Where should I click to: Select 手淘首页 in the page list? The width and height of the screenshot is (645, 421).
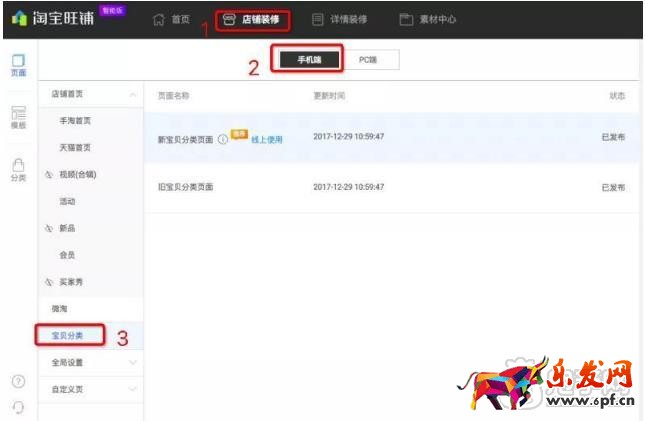click(75, 121)
